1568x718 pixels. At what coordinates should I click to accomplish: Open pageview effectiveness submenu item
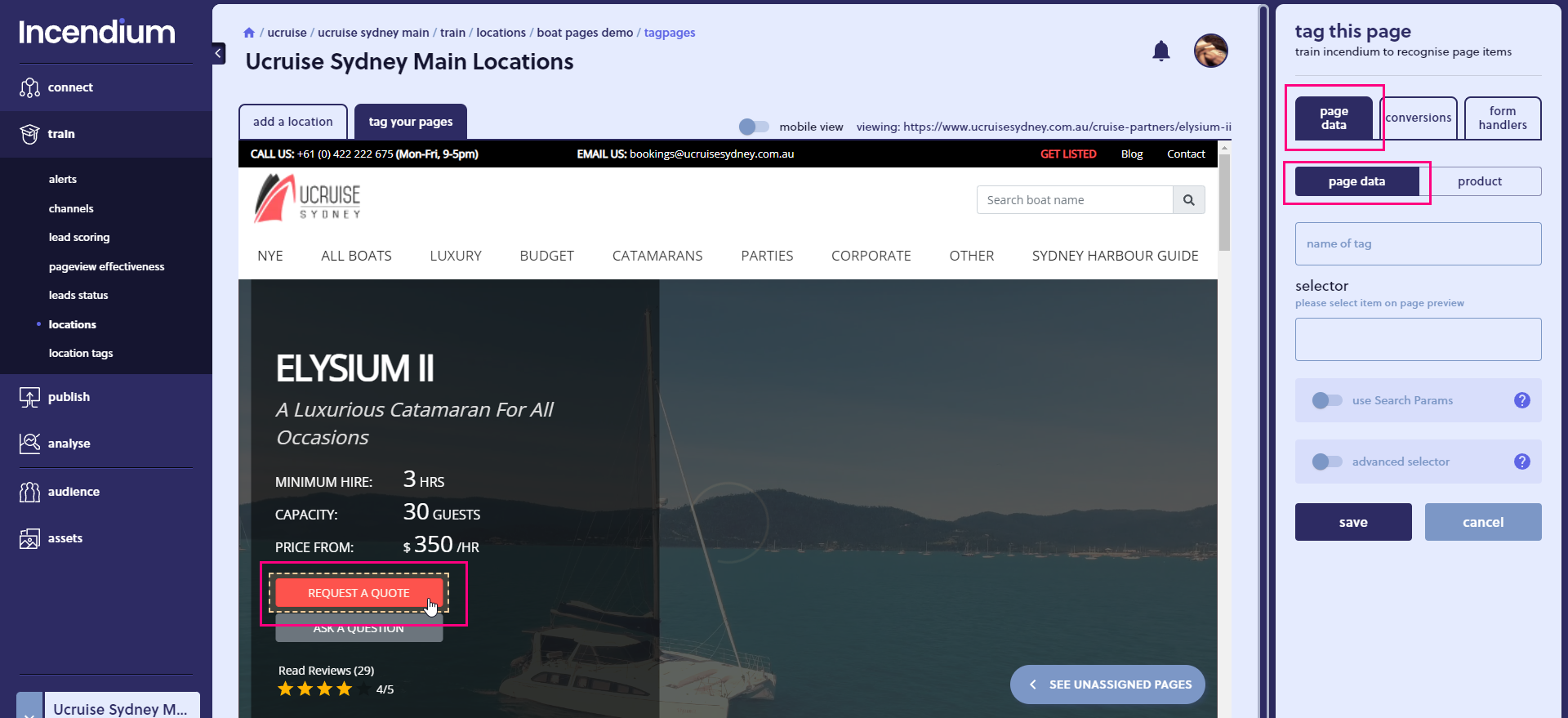coord(107,266)
